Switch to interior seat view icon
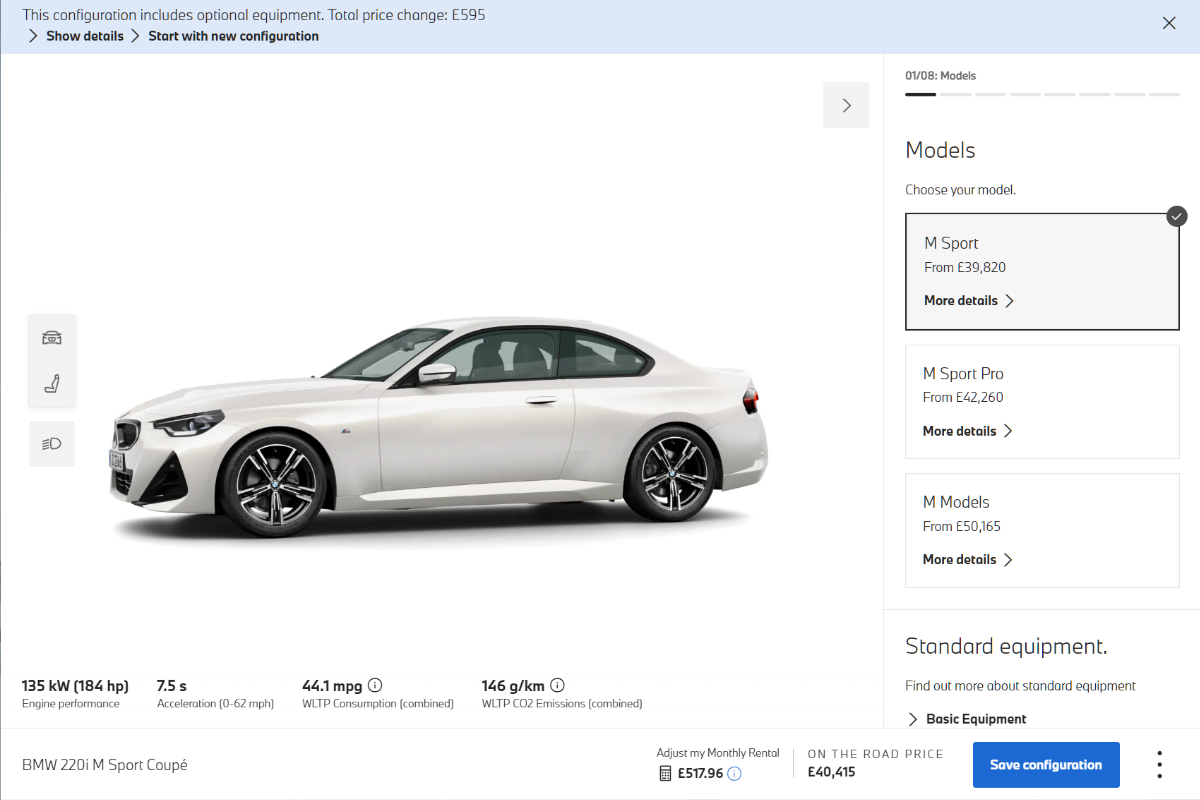The image size is (1200, 800). [52, 383]
